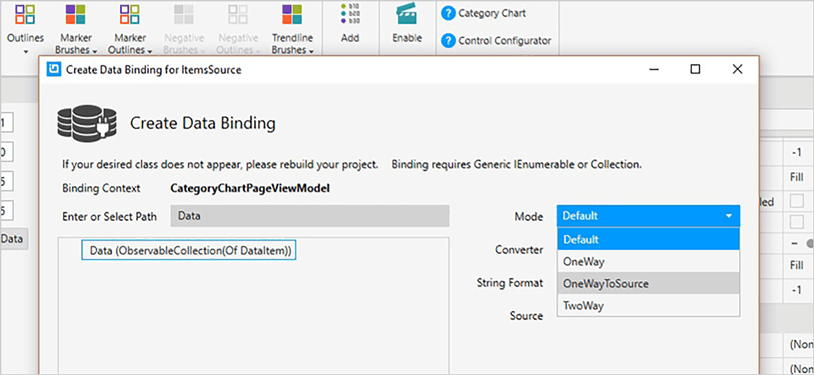Click the database plug icon
Viewport: 814px width, 375px height.
(87, 124)
